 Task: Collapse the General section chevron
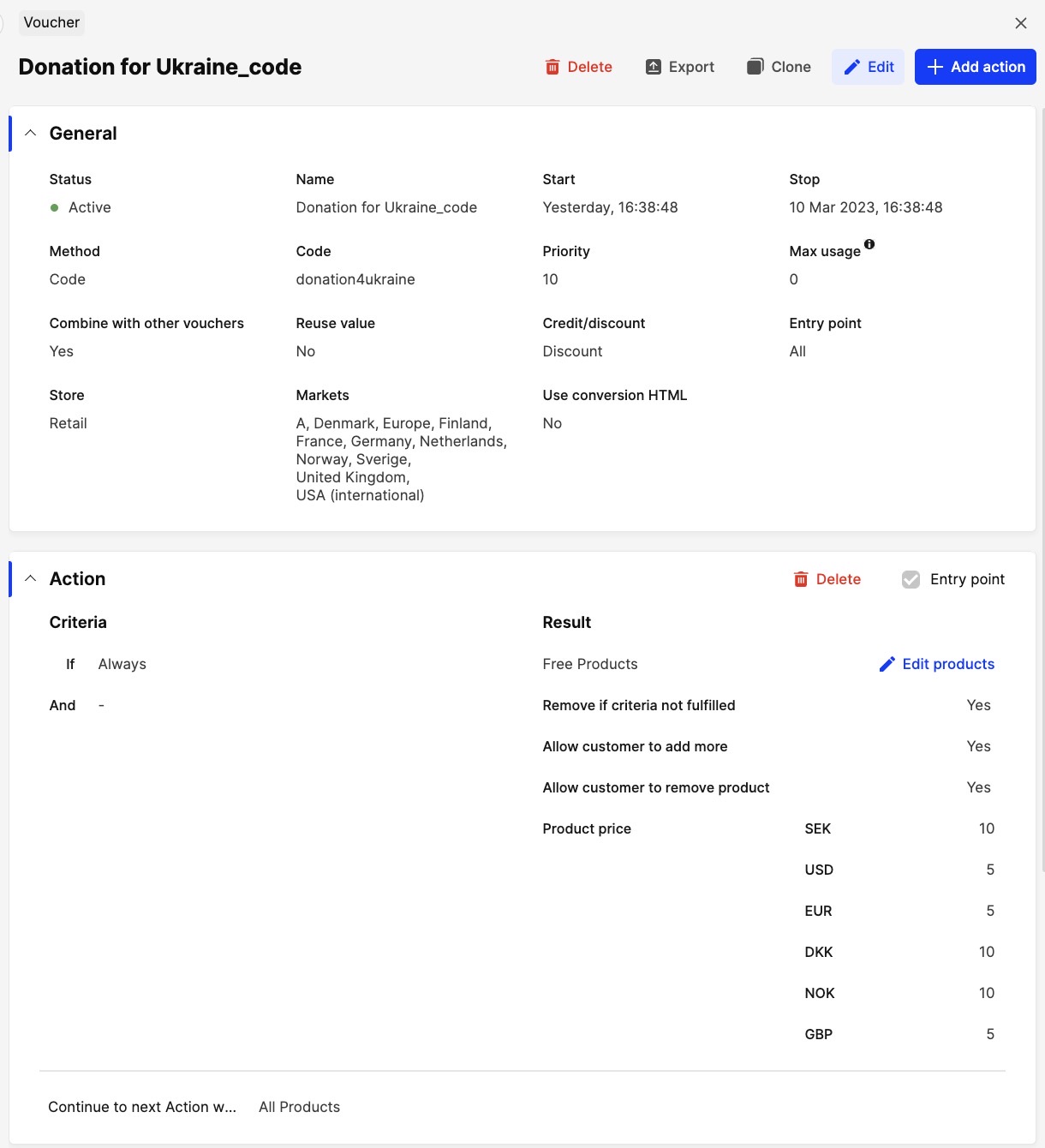point(31,133)
